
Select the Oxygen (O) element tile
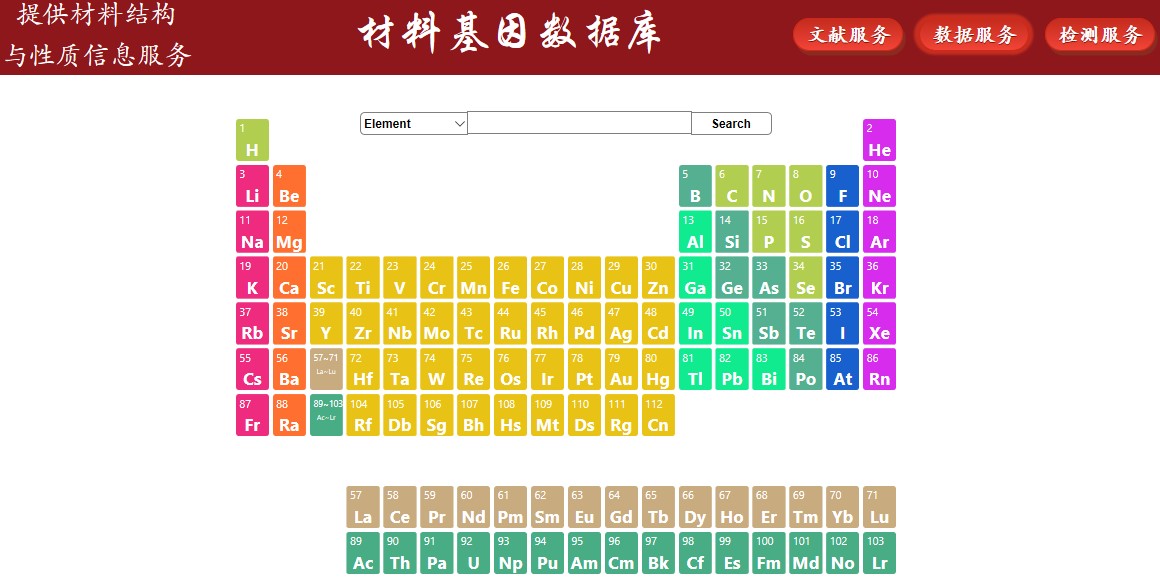point(805,186)
